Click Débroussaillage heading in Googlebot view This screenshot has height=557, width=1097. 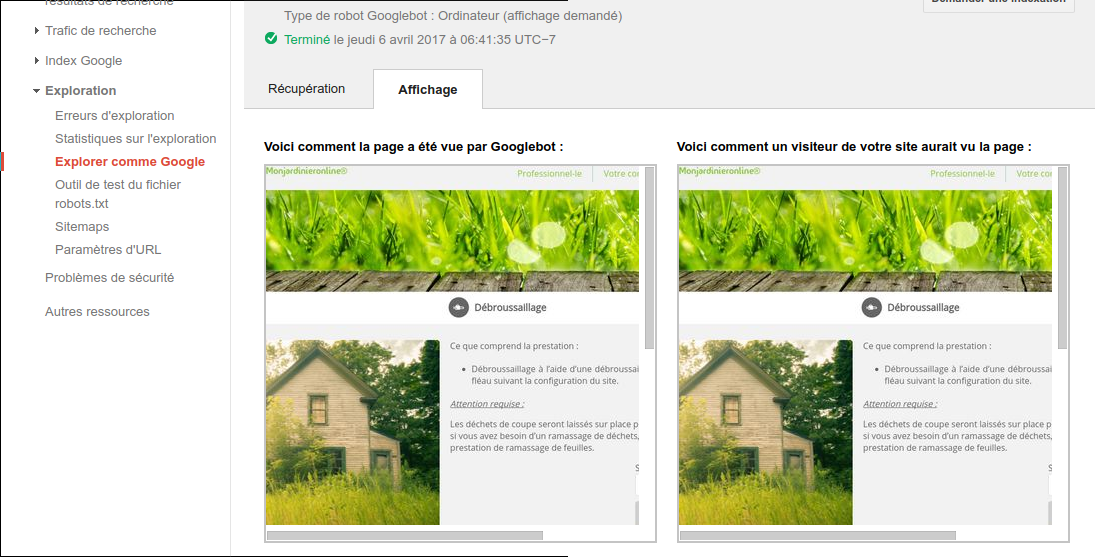[510, 307]
